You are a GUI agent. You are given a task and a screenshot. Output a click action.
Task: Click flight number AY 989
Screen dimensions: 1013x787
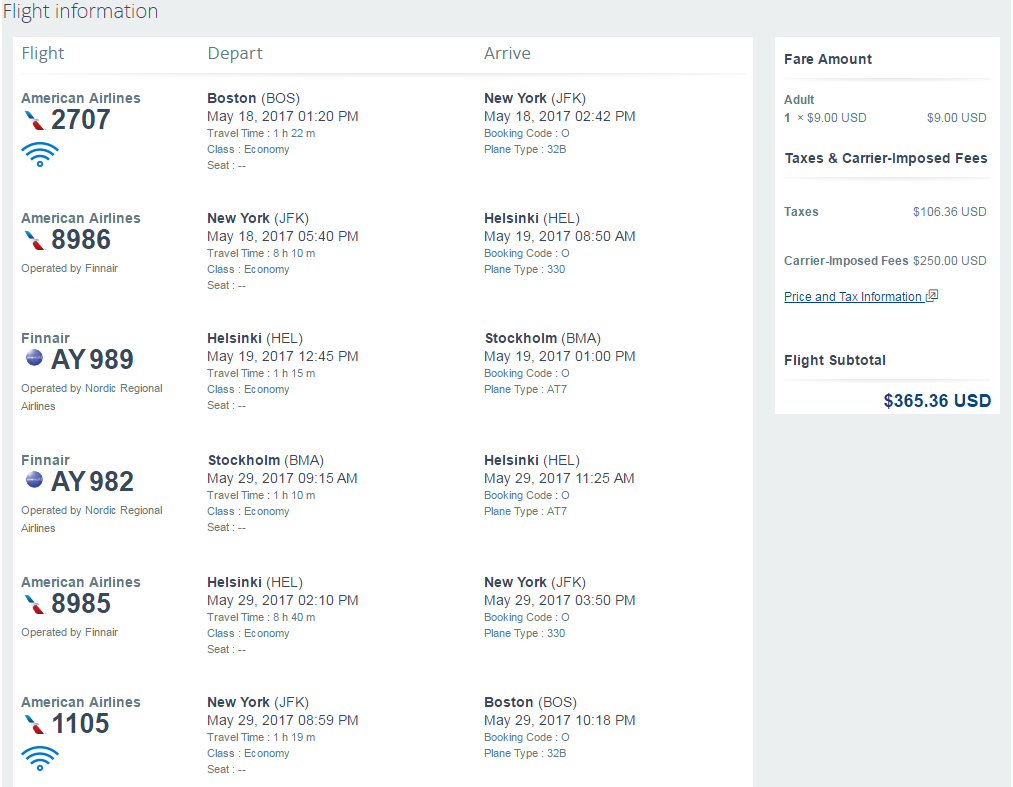click(92, 359)
